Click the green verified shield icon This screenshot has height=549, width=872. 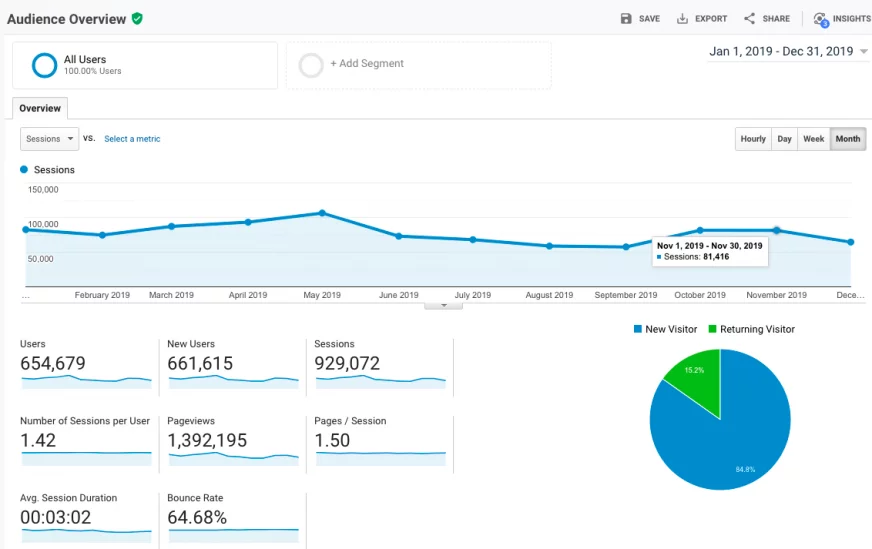click(x=137, y=19)
